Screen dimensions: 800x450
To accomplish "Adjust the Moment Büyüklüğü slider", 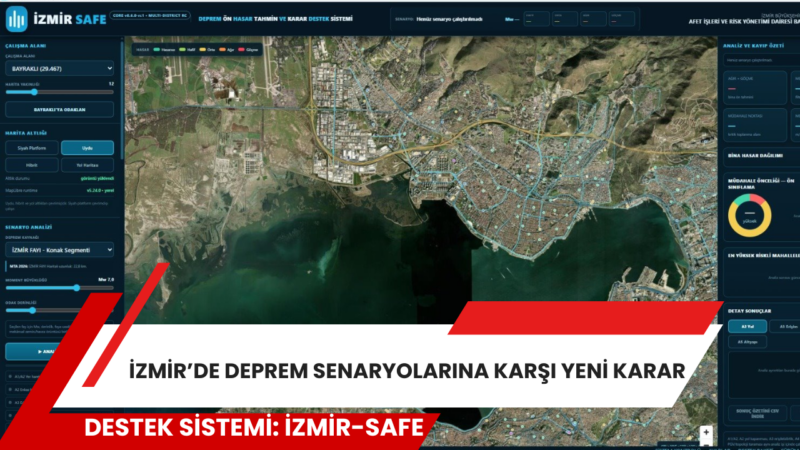I will [x=60, y=288].
